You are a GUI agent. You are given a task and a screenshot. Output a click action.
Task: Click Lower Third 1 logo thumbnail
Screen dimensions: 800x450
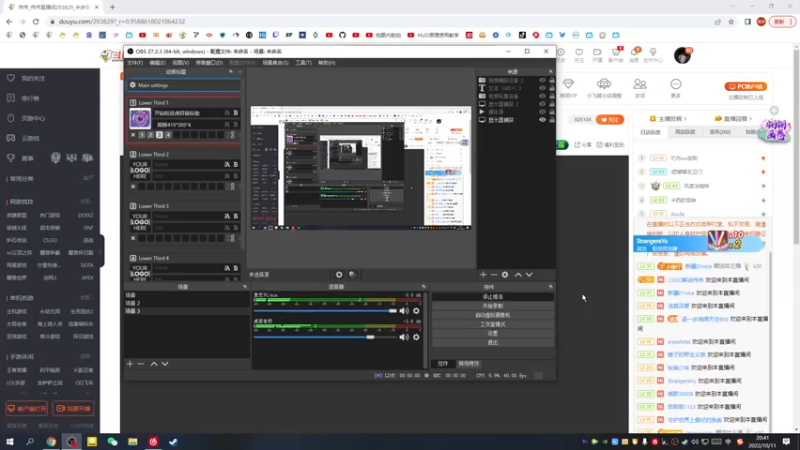click(140, 118)
